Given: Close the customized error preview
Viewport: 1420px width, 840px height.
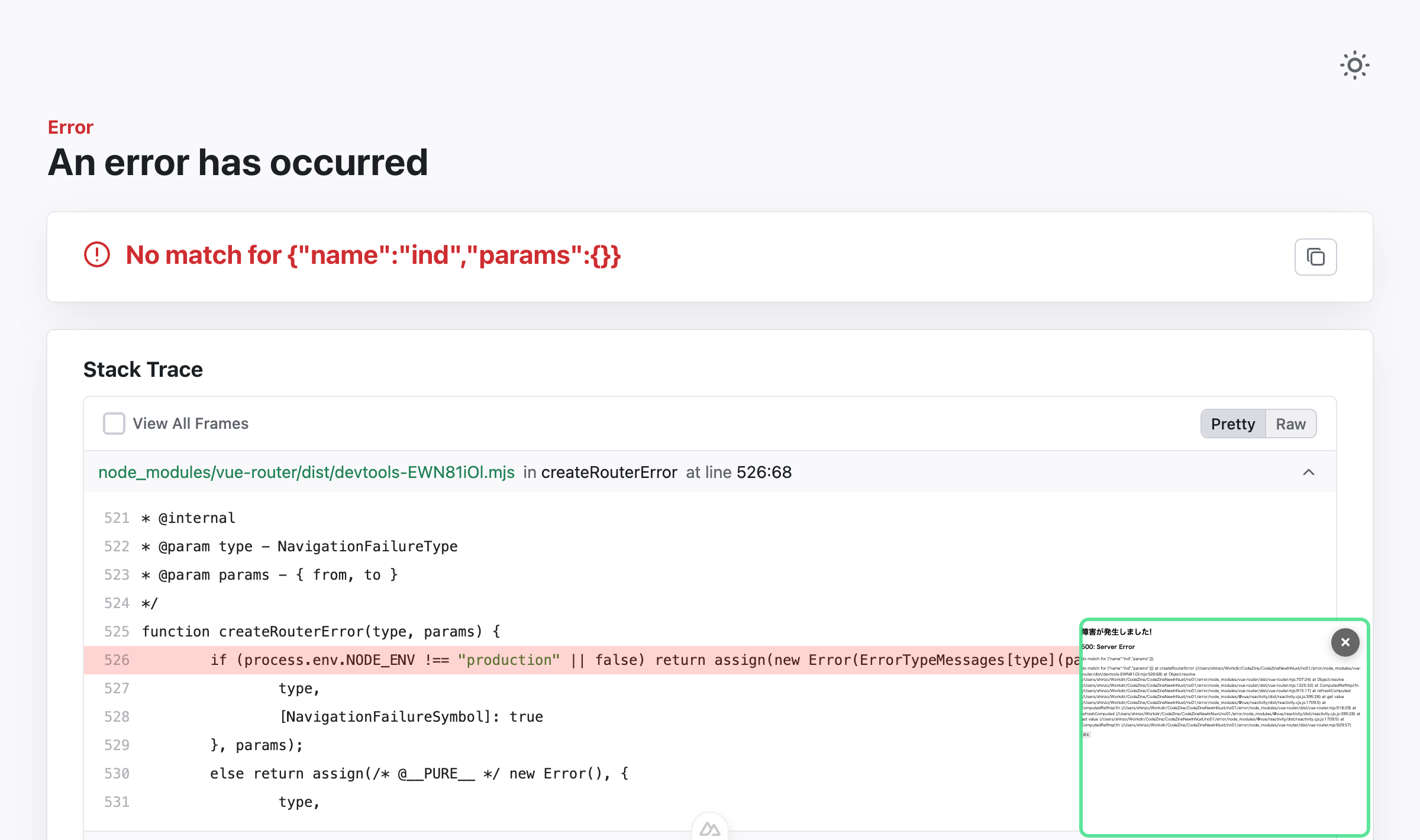Looking at the screenshot, I should tap(1345, 642).
